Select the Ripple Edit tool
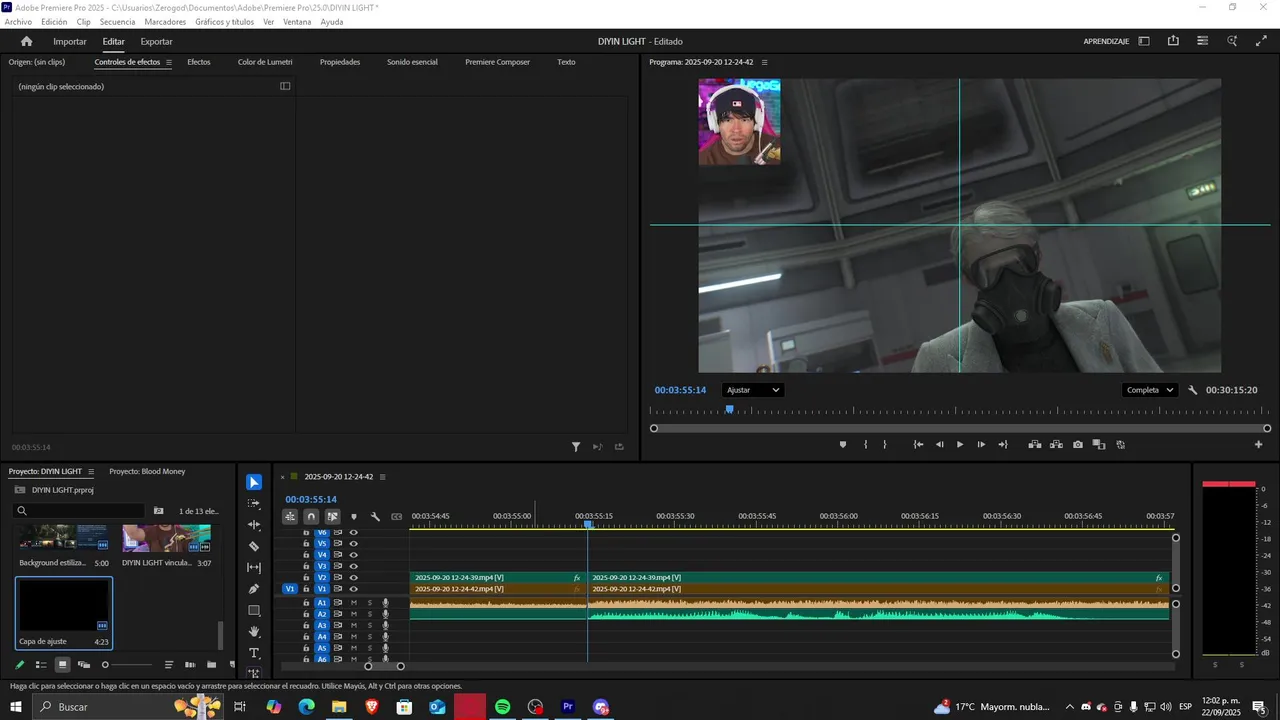 point(254,525)
